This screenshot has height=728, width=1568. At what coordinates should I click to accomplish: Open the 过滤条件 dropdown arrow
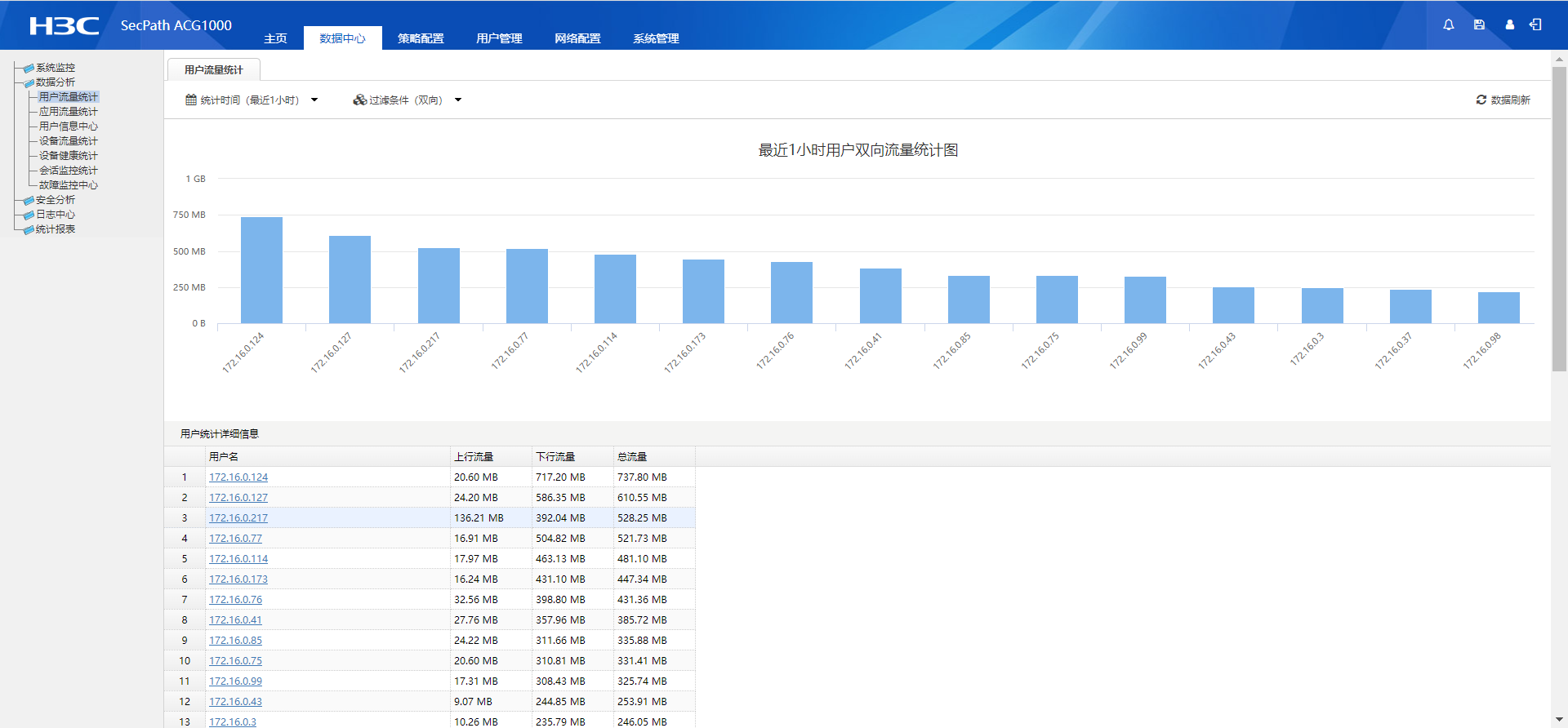[x=458, y=100]
